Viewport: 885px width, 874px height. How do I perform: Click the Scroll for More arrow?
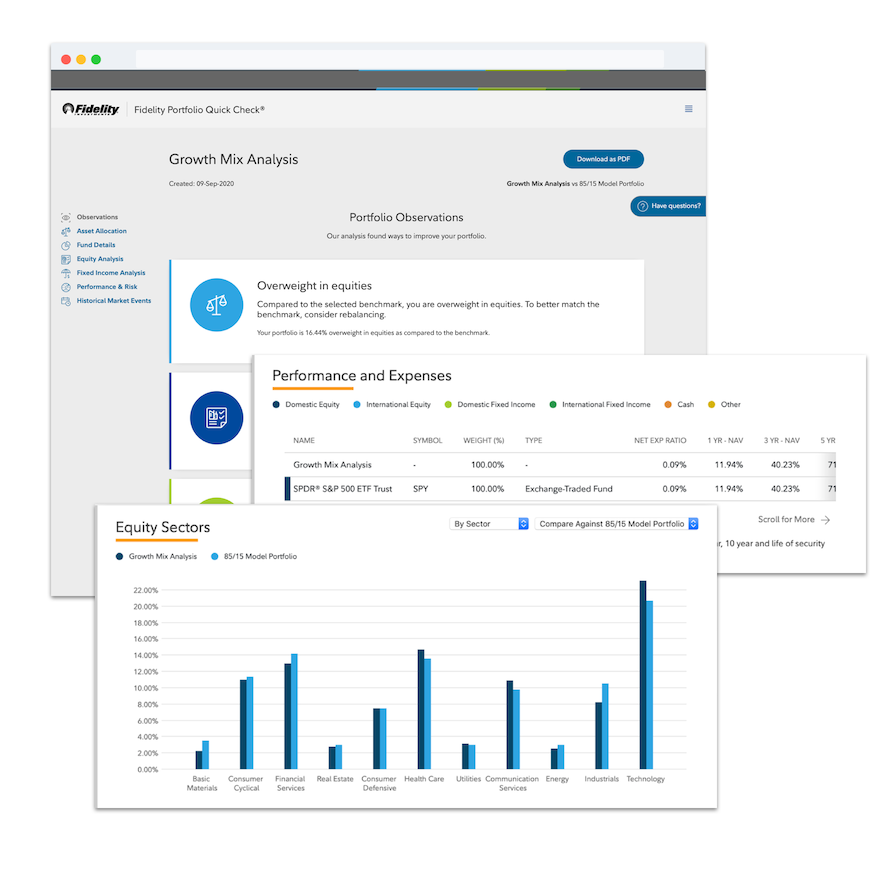pyautogui.click(x=825, y=520)
